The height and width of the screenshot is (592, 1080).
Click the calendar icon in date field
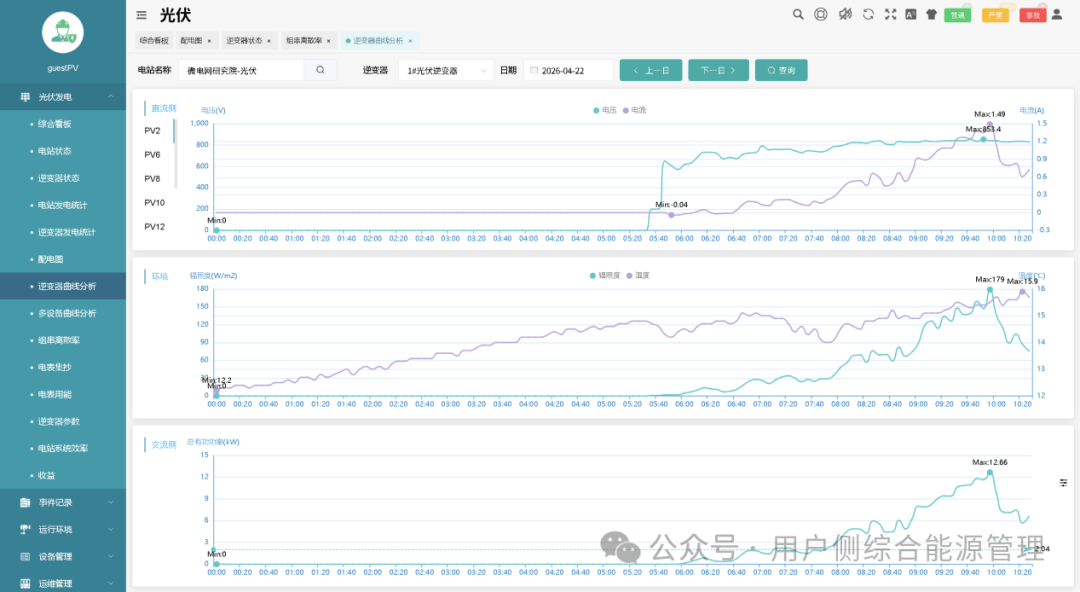[534, 70]
